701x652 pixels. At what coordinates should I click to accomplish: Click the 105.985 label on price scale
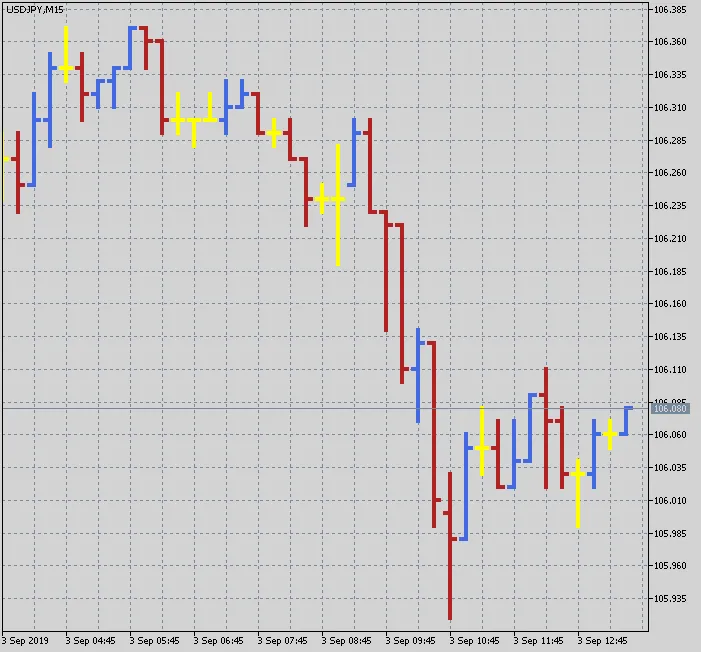tap(669, 533)
